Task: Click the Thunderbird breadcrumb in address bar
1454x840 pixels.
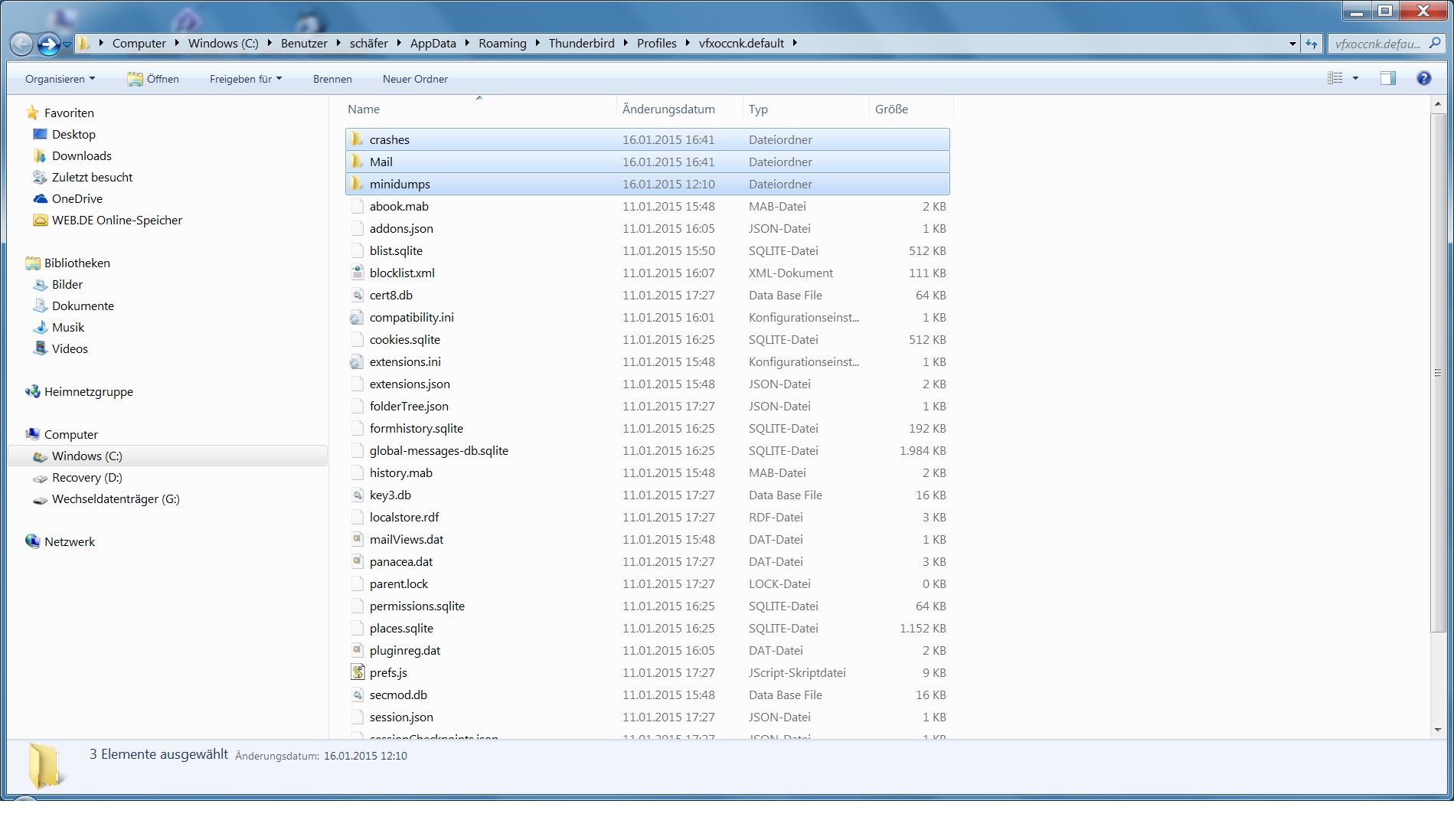Action: [581, 43]
